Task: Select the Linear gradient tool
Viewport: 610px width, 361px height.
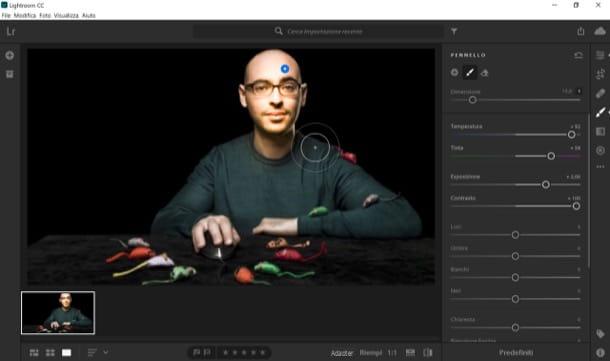Action: pos(600,131)
